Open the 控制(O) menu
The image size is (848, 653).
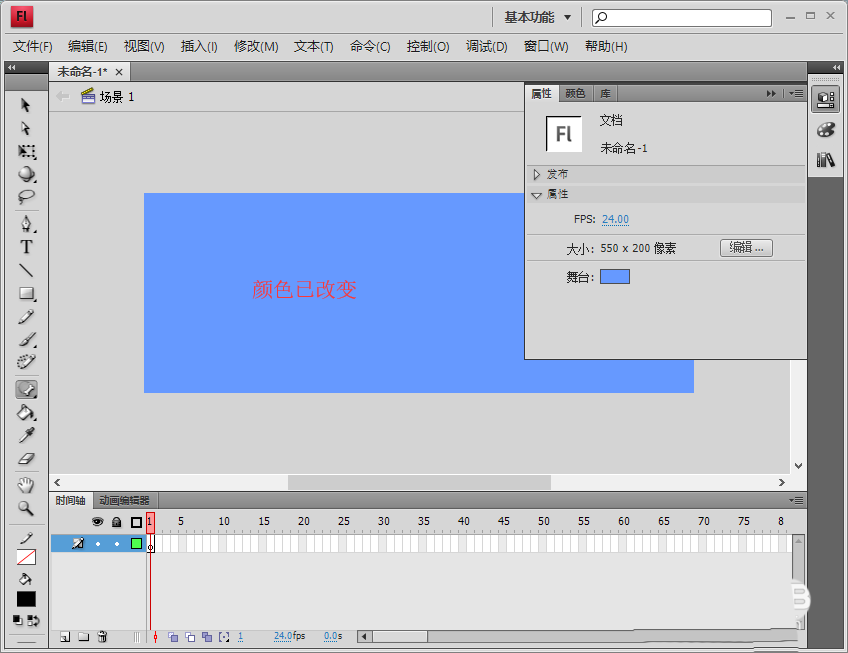click(428, 47)
